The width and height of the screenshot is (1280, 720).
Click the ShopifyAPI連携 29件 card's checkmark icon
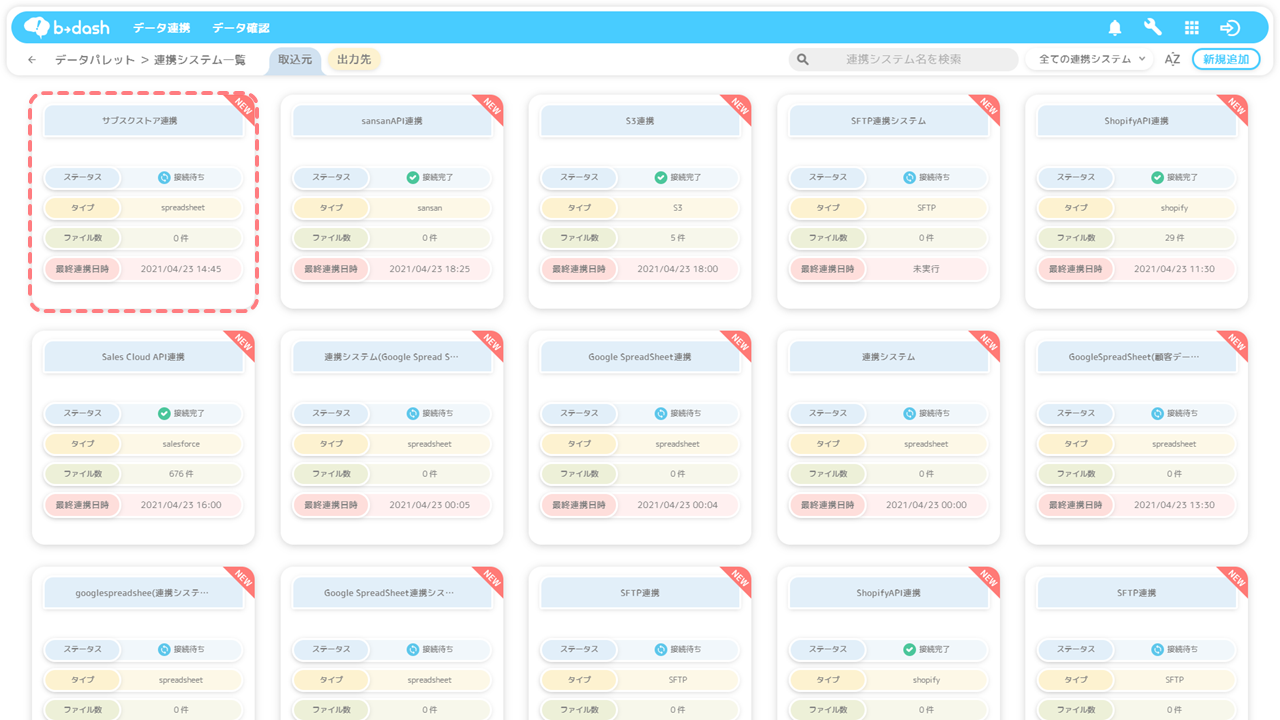pyautogui.click(x=1157, y=177)
